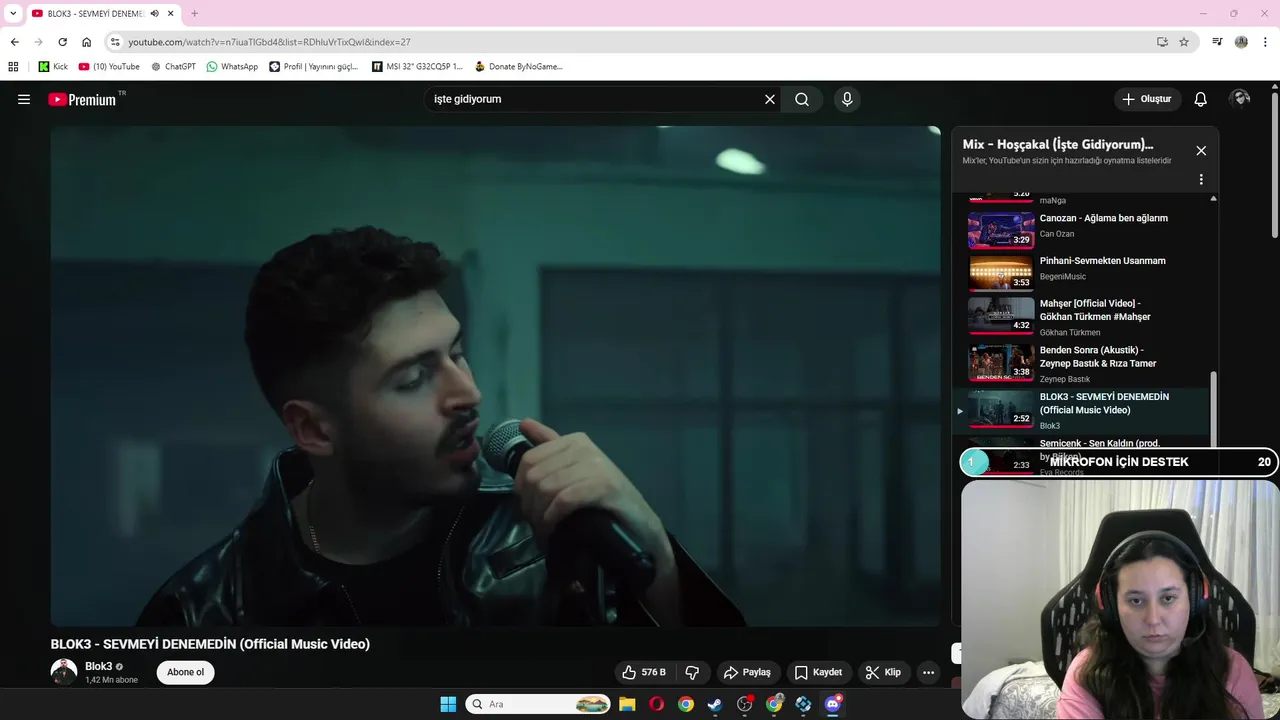Viewport: 1280px width, 720px height.
Task: Reload the YouTube page
Action: point(62,42)
